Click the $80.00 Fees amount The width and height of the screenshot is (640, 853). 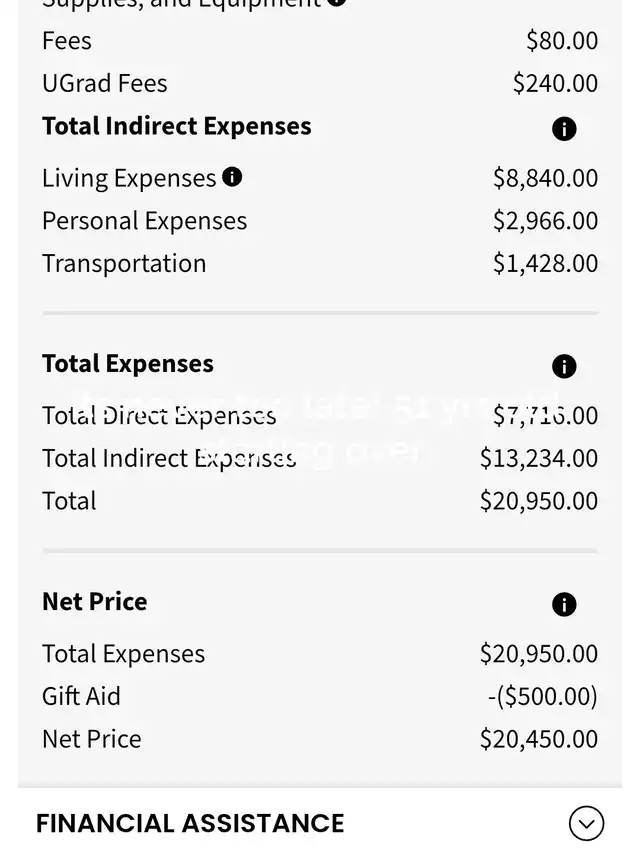point(561,41)
